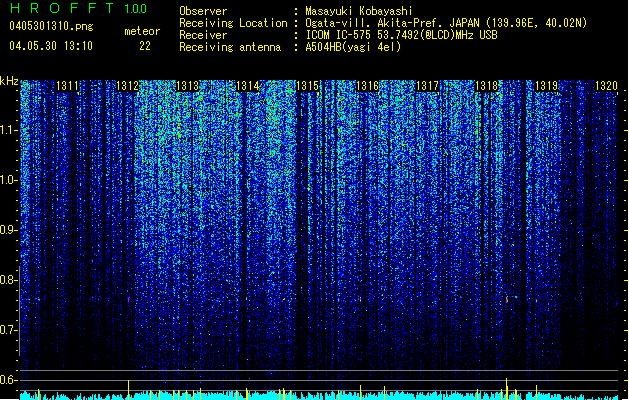
Task: Click the red meteor echo after 1318
Action: point(507,299)
